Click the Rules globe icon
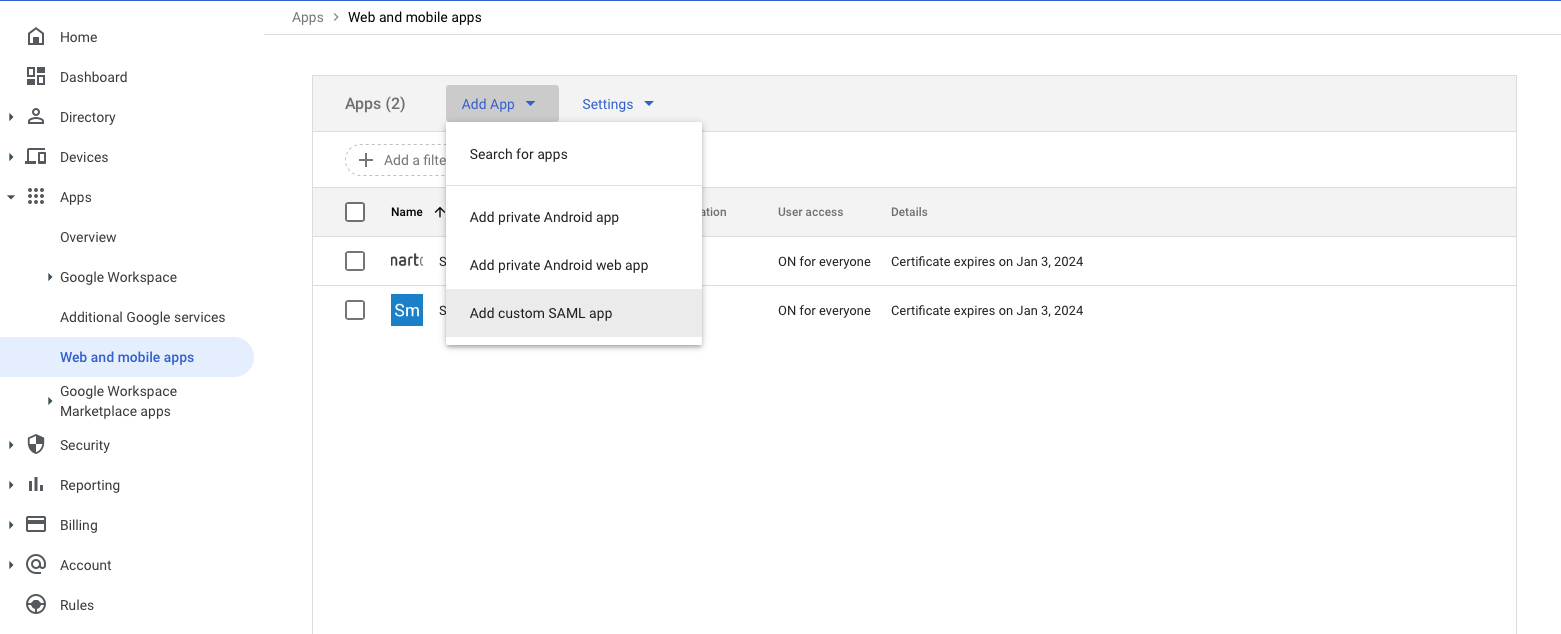The image size is (1561, 634). click(35, 605)
